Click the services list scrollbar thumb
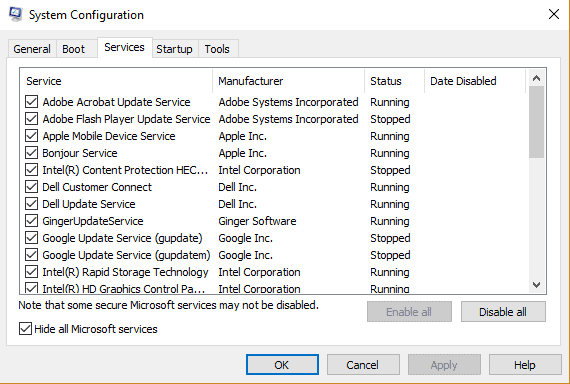 (537, 122)
